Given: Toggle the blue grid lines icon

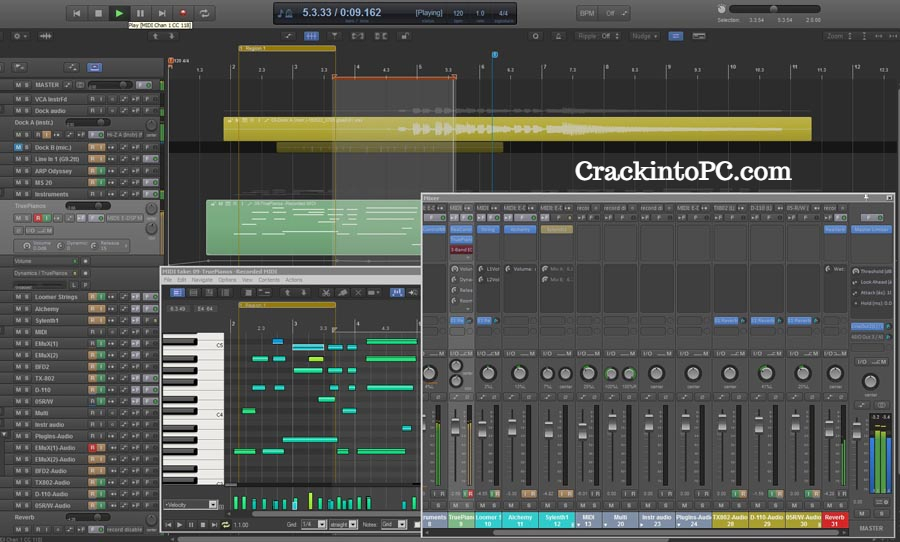Looking at the screenshot, I should tap(311, 36).
